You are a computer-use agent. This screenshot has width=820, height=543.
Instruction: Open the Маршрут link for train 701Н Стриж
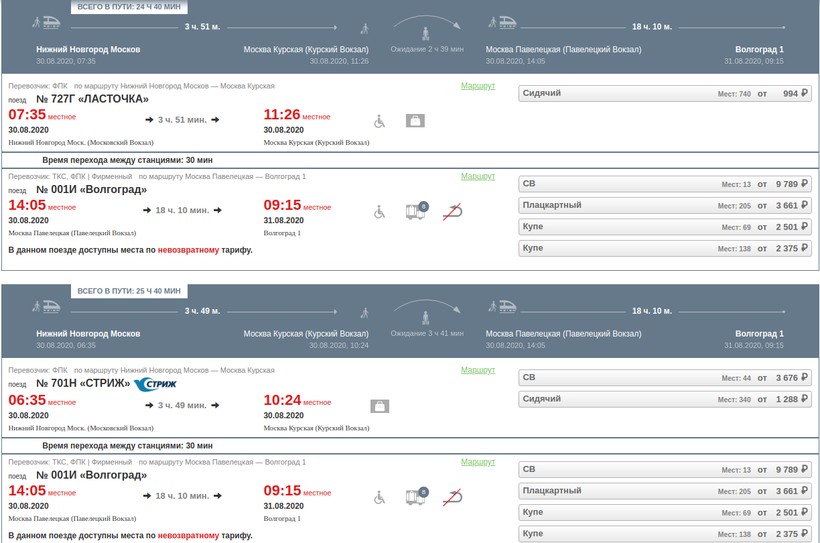[x=477, y=370]
